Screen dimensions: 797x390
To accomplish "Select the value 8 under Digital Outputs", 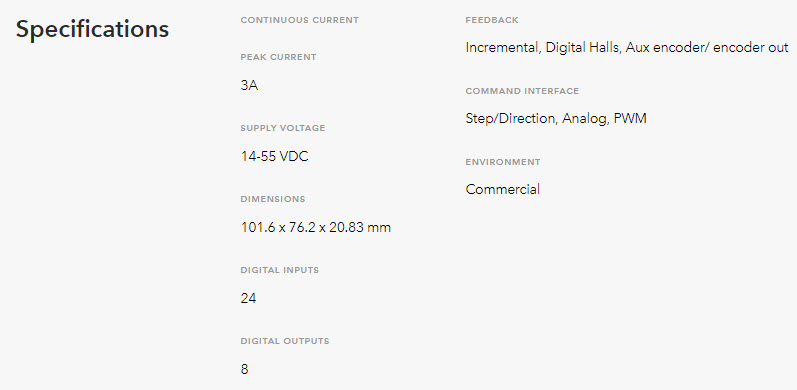I will coord(244,369).
